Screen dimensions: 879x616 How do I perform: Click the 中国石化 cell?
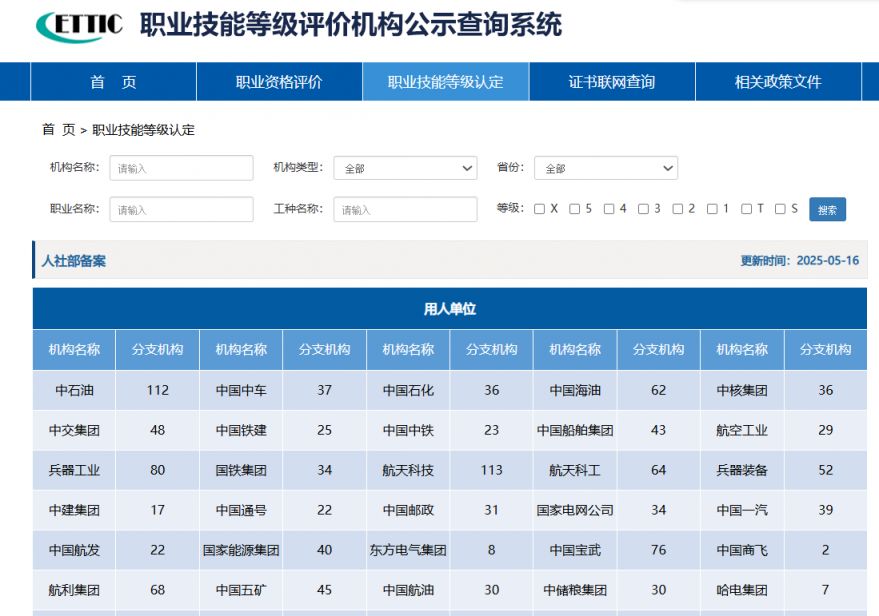408,390
